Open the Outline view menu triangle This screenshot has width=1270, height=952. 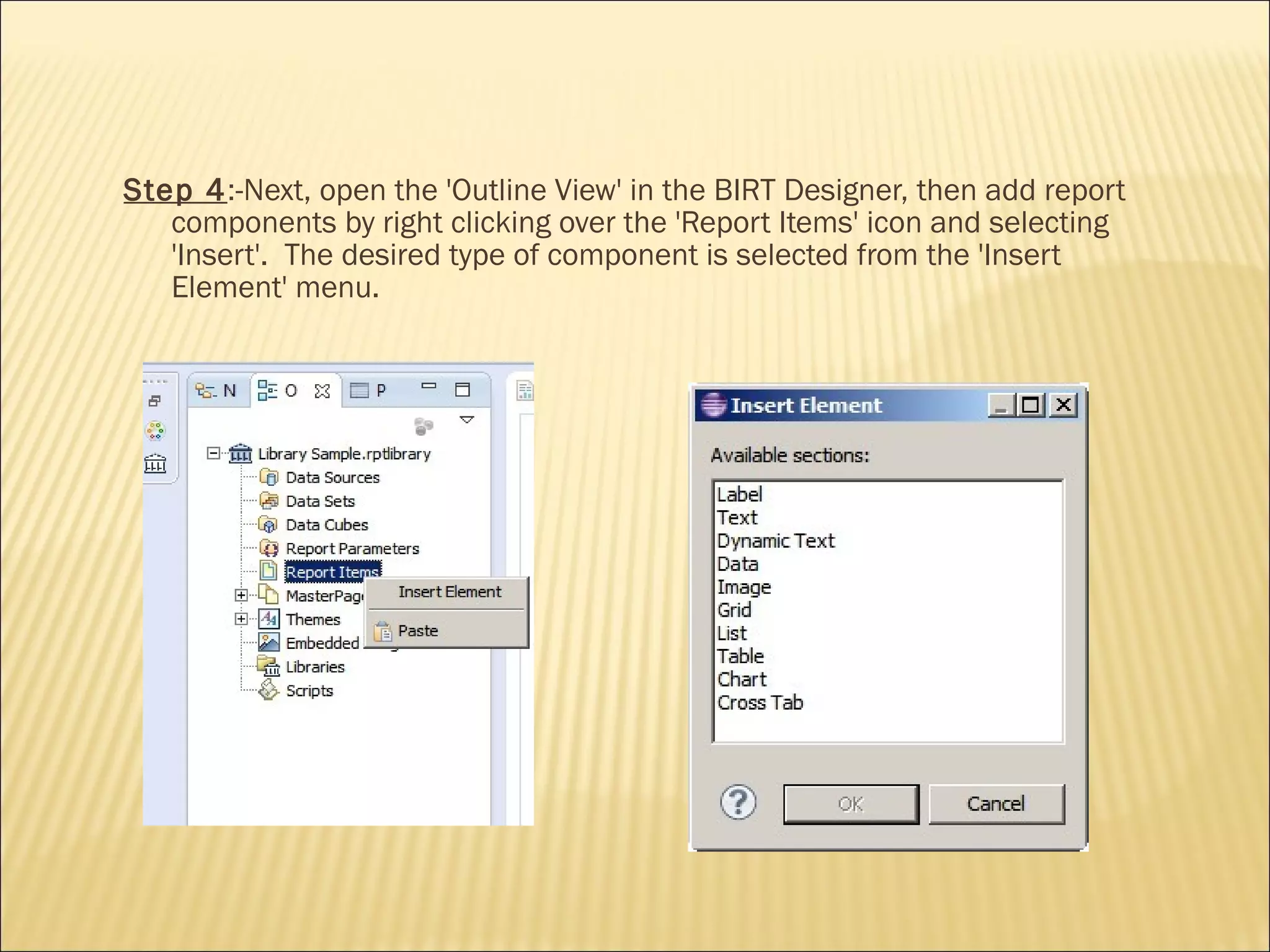coord(467,420)
